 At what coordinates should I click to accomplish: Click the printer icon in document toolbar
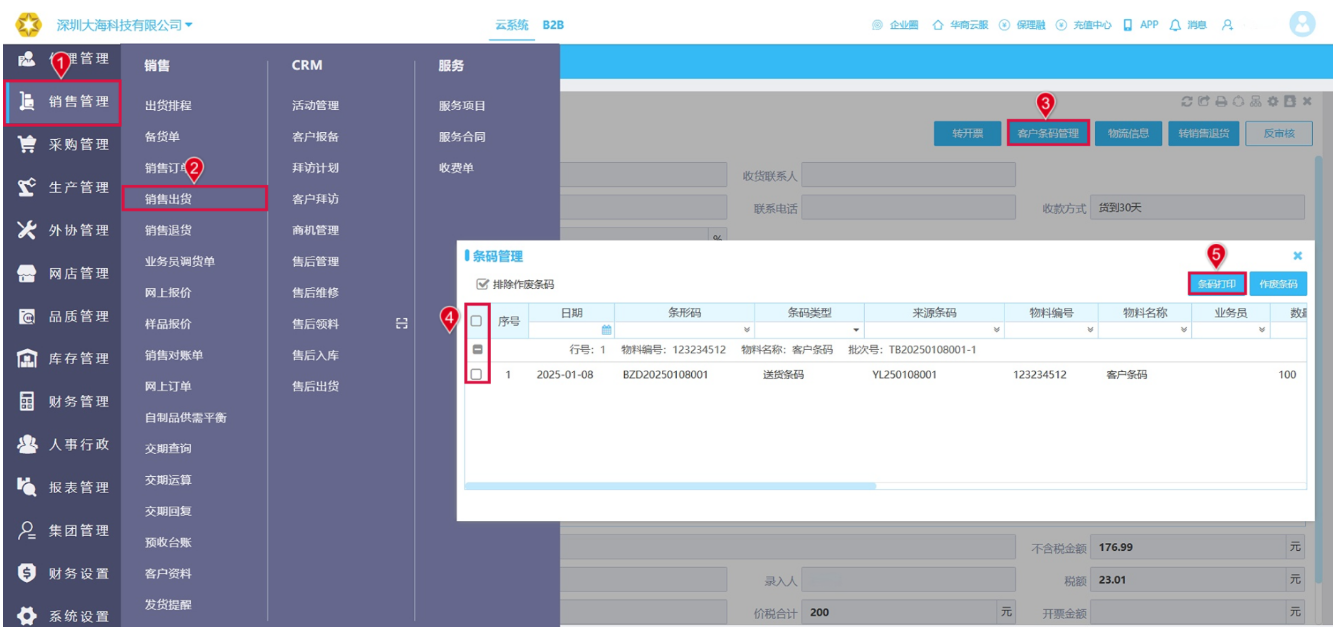click(x=1222, y=101)
